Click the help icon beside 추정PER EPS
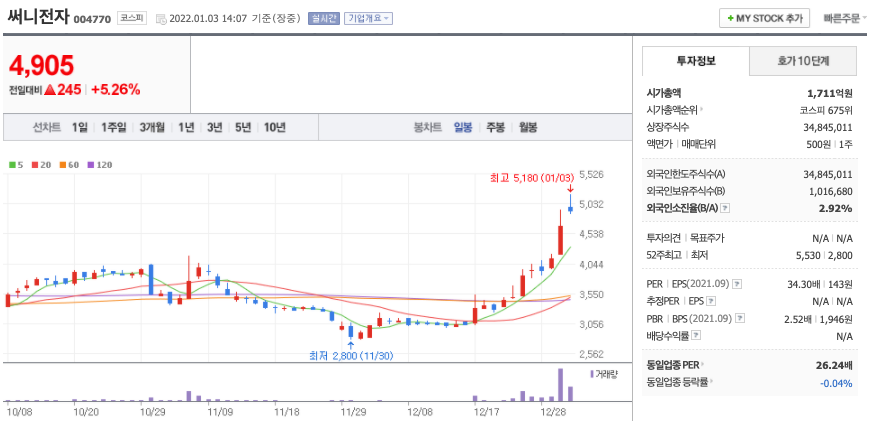872x421 pixels. point(711,301)
